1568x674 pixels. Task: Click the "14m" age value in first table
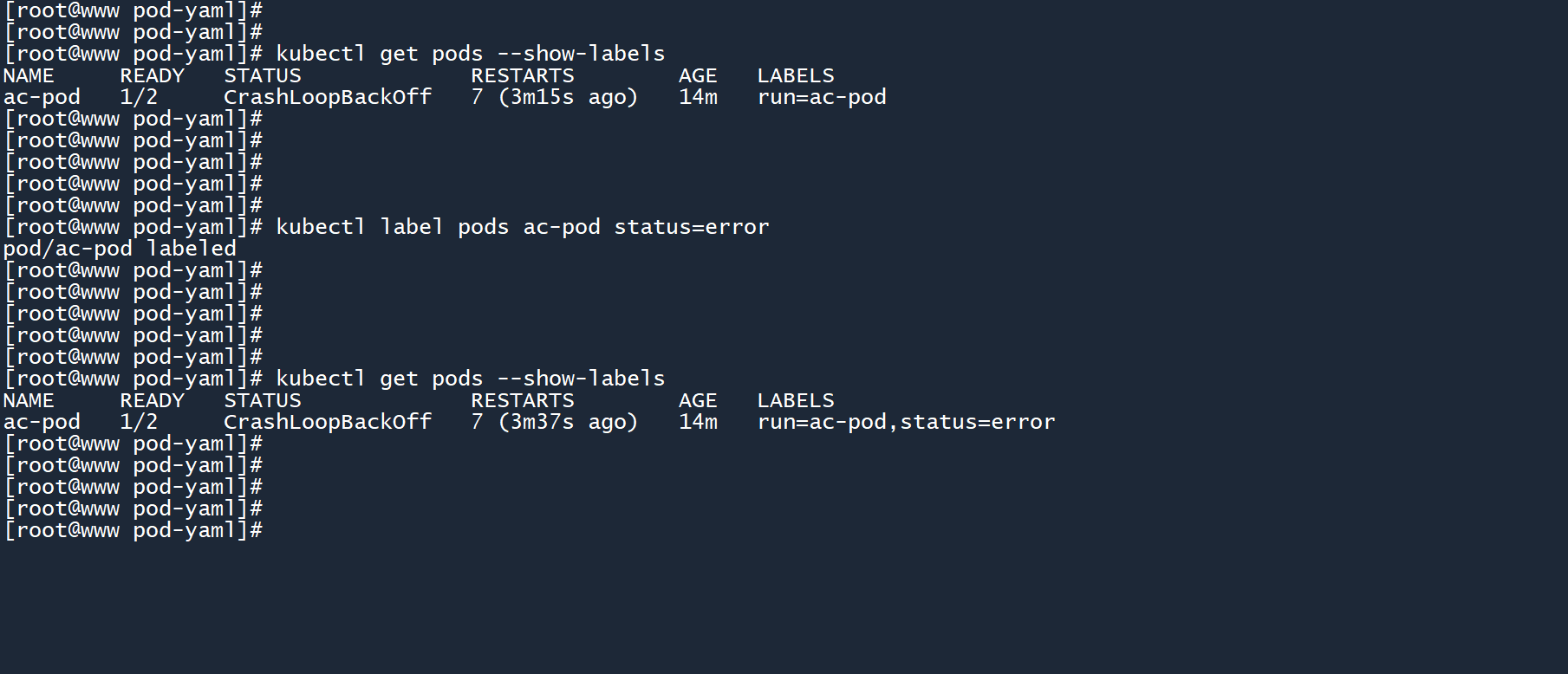click(x=698, y=98)
